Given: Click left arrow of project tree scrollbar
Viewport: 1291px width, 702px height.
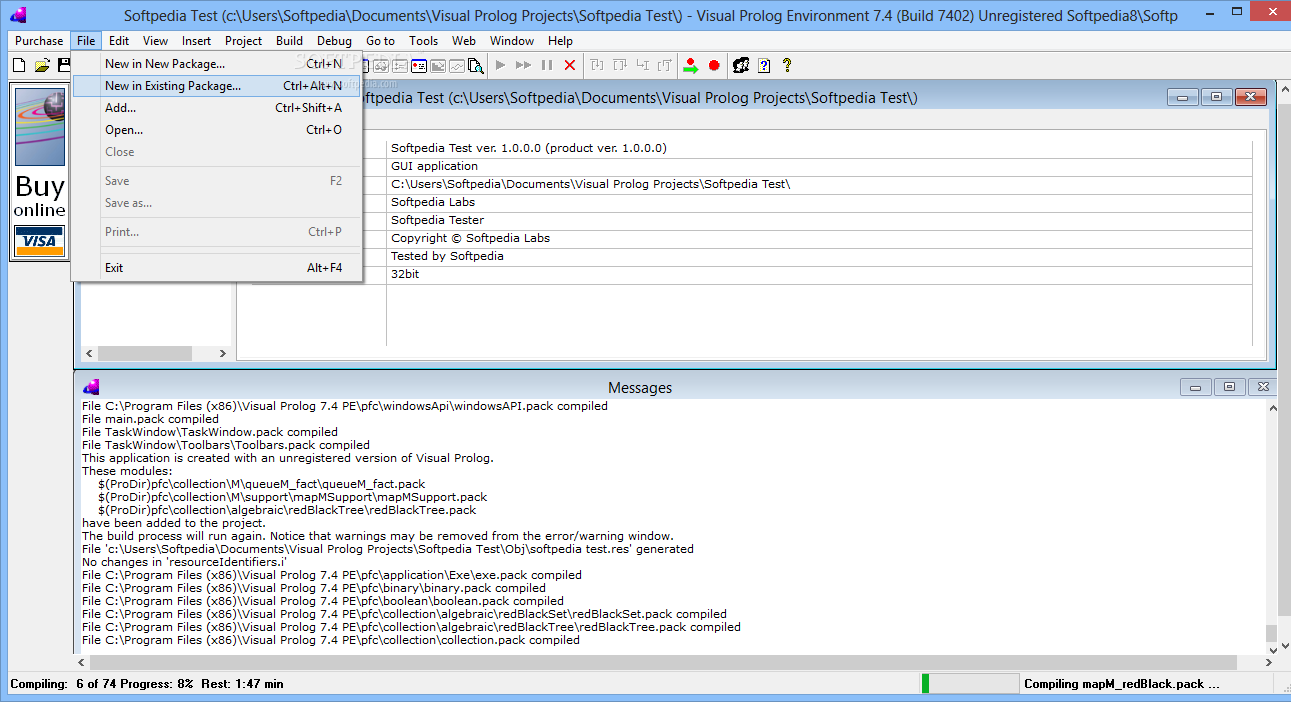Looking at the screenshot, I should tap(89, 354).
